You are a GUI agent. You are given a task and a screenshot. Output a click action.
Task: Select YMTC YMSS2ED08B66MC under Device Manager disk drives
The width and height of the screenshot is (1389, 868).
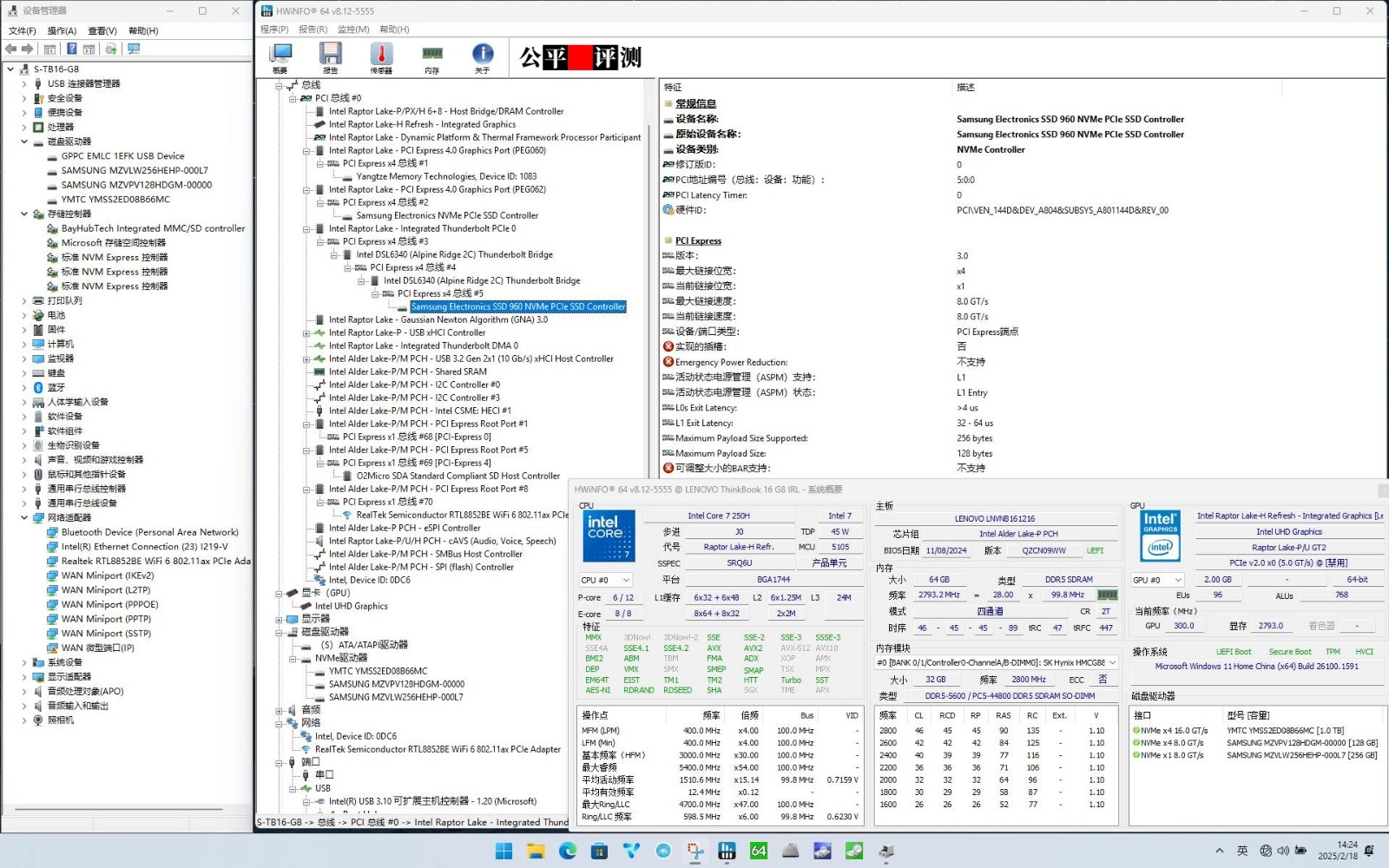[115, 200]
